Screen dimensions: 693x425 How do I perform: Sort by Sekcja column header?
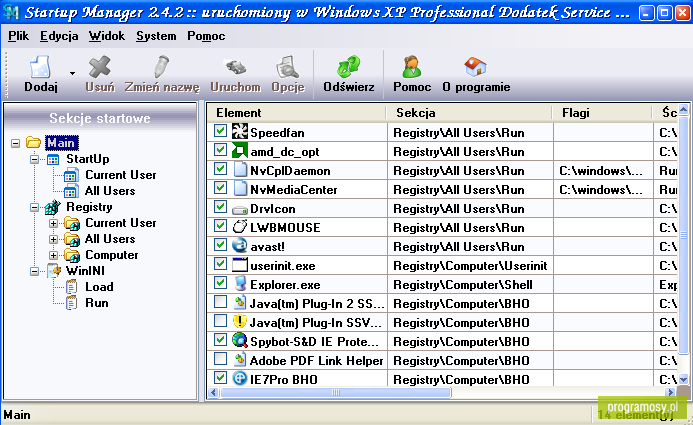[x=469, y=113]
